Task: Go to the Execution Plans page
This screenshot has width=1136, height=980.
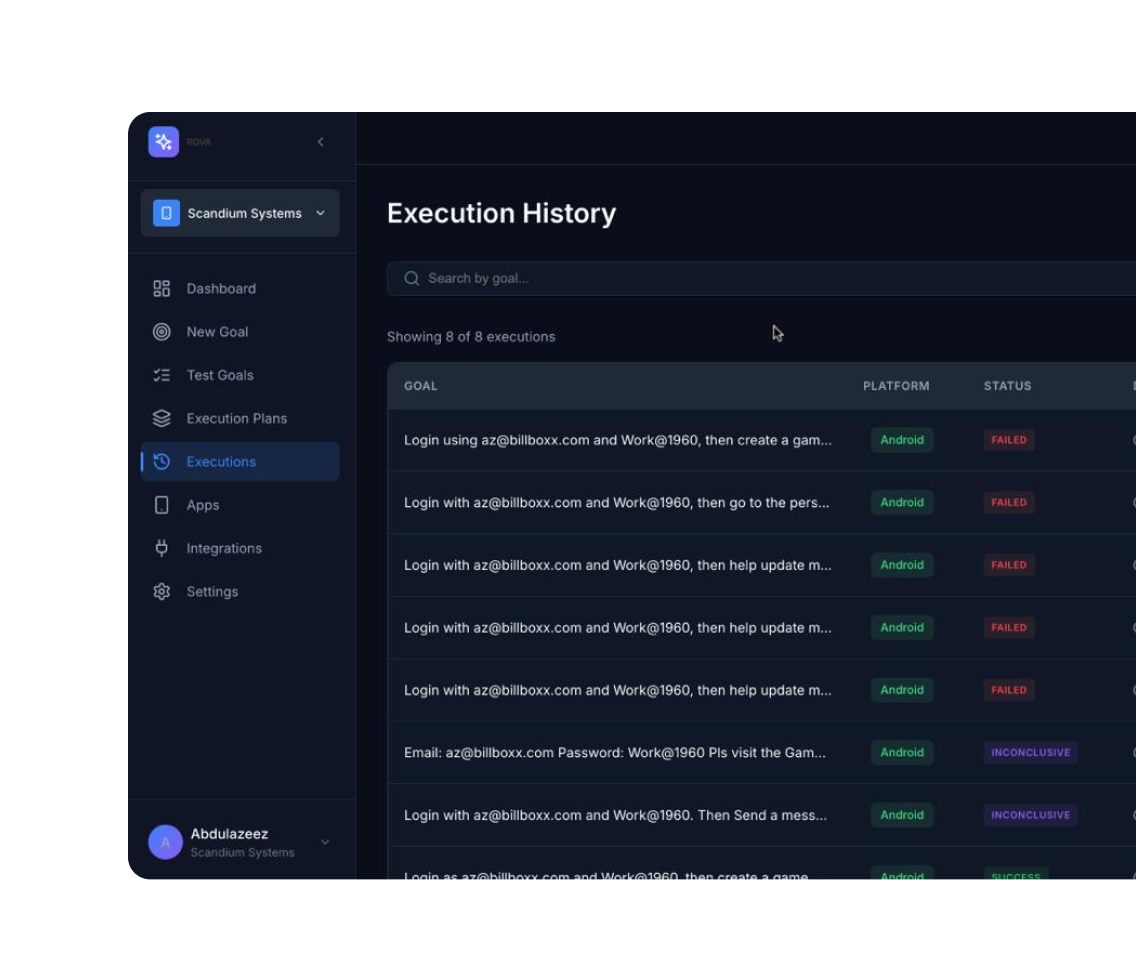Action: [x=236, y=418]
